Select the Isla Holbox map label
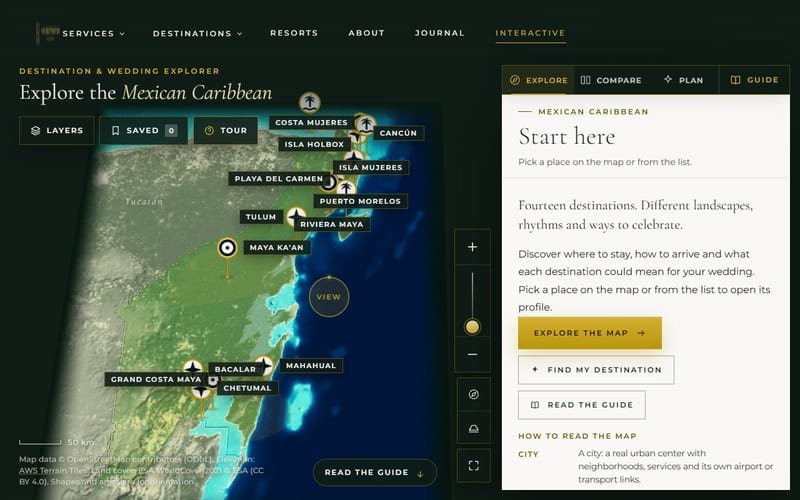 314,144
